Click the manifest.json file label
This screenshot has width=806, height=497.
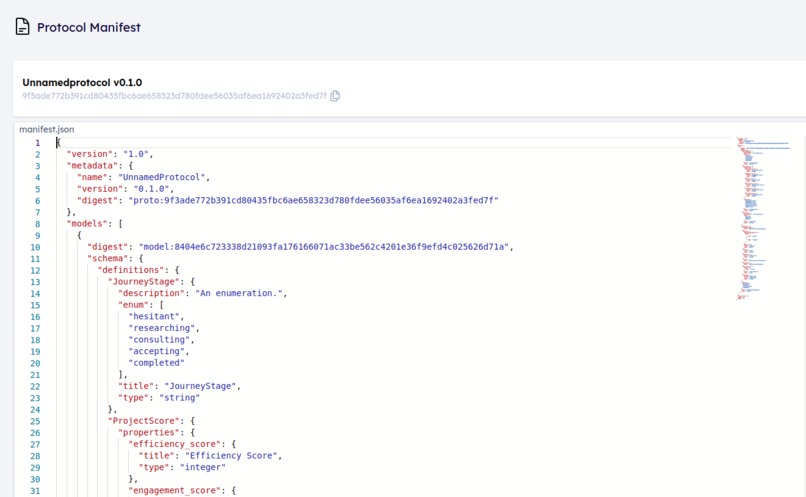[x=47, y=130]
